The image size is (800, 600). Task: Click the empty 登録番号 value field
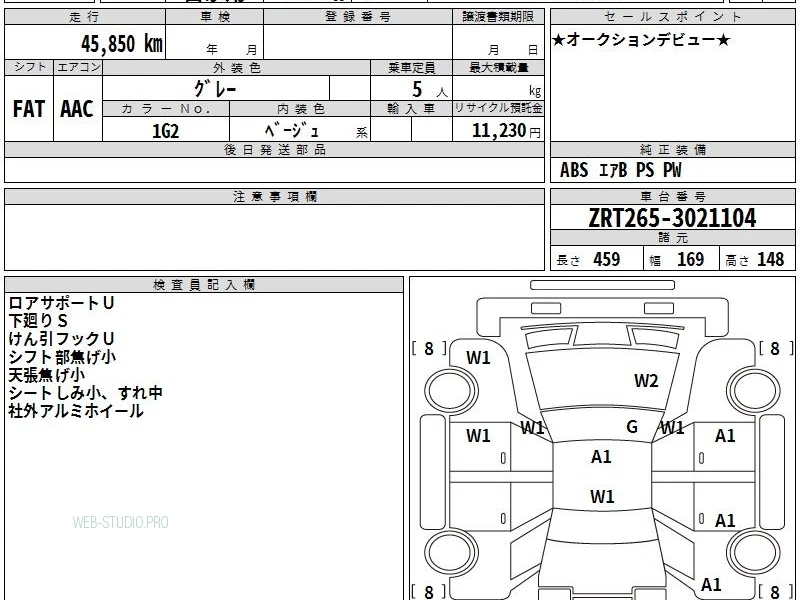(358, 42)
